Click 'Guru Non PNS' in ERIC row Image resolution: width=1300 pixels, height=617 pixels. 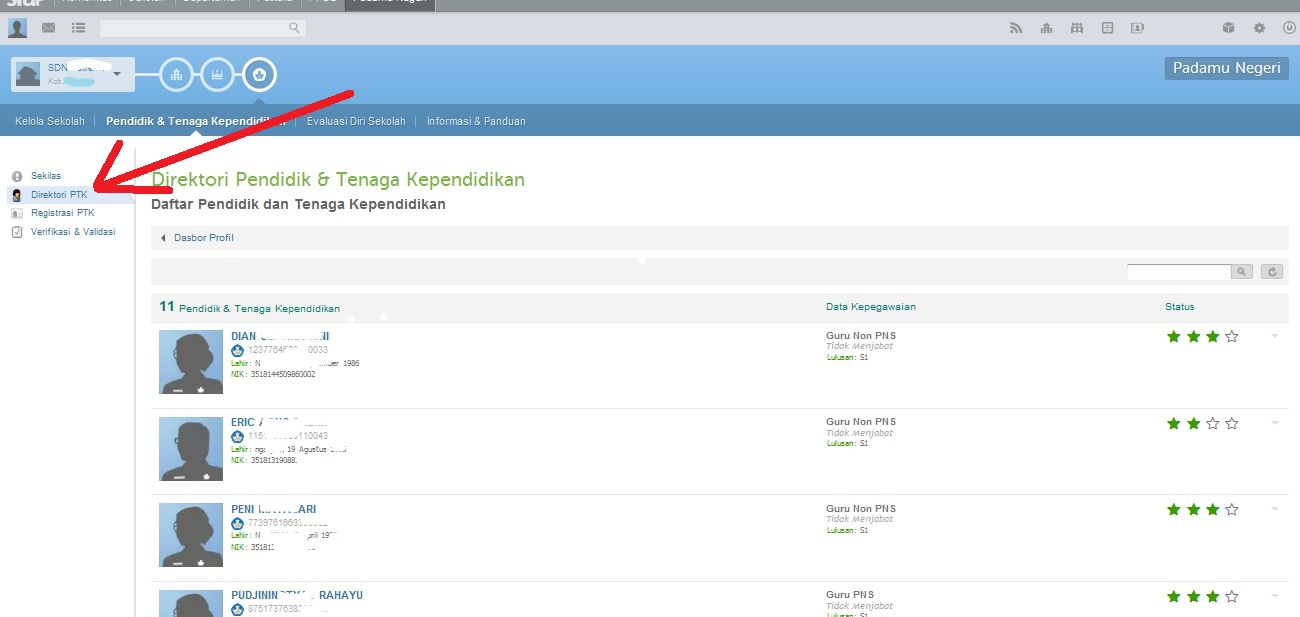[x=861, y=423]
